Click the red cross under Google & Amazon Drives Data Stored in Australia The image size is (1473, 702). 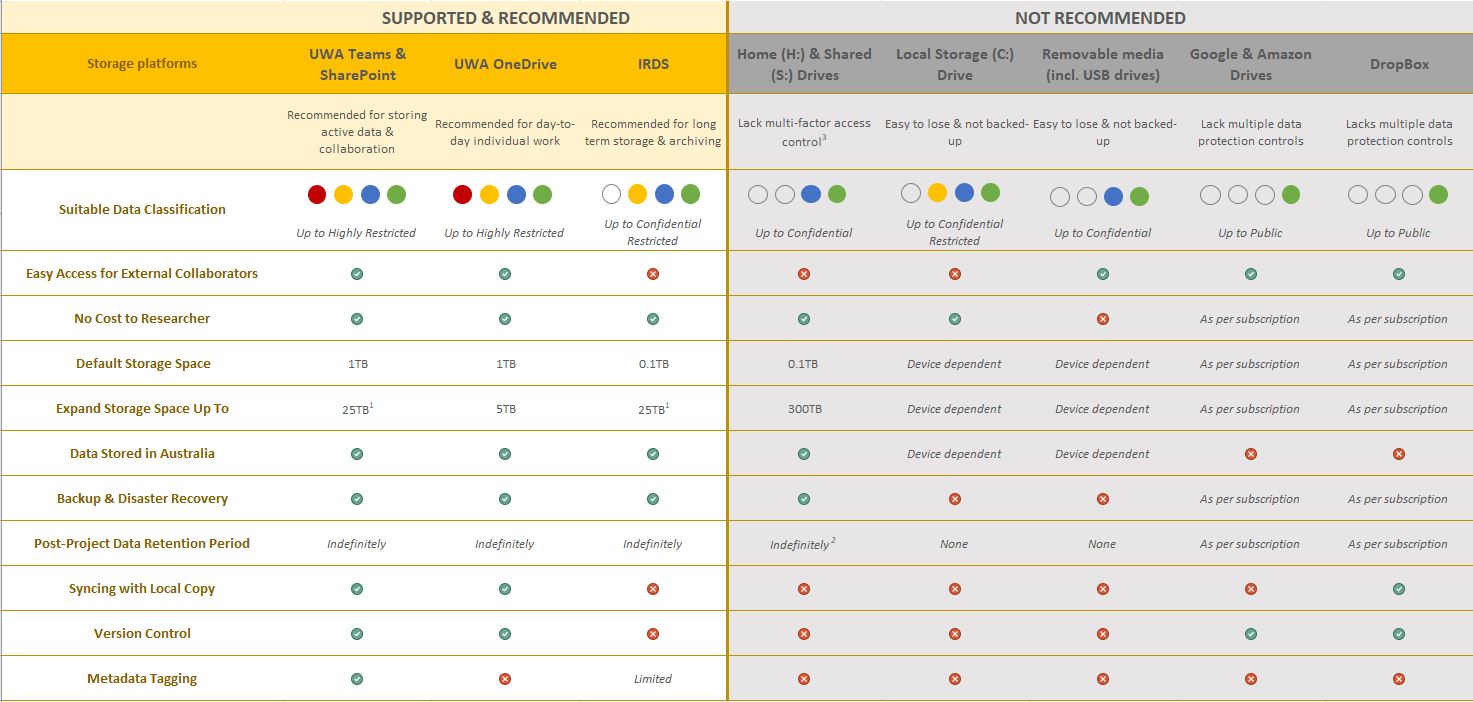[1250, 453]
